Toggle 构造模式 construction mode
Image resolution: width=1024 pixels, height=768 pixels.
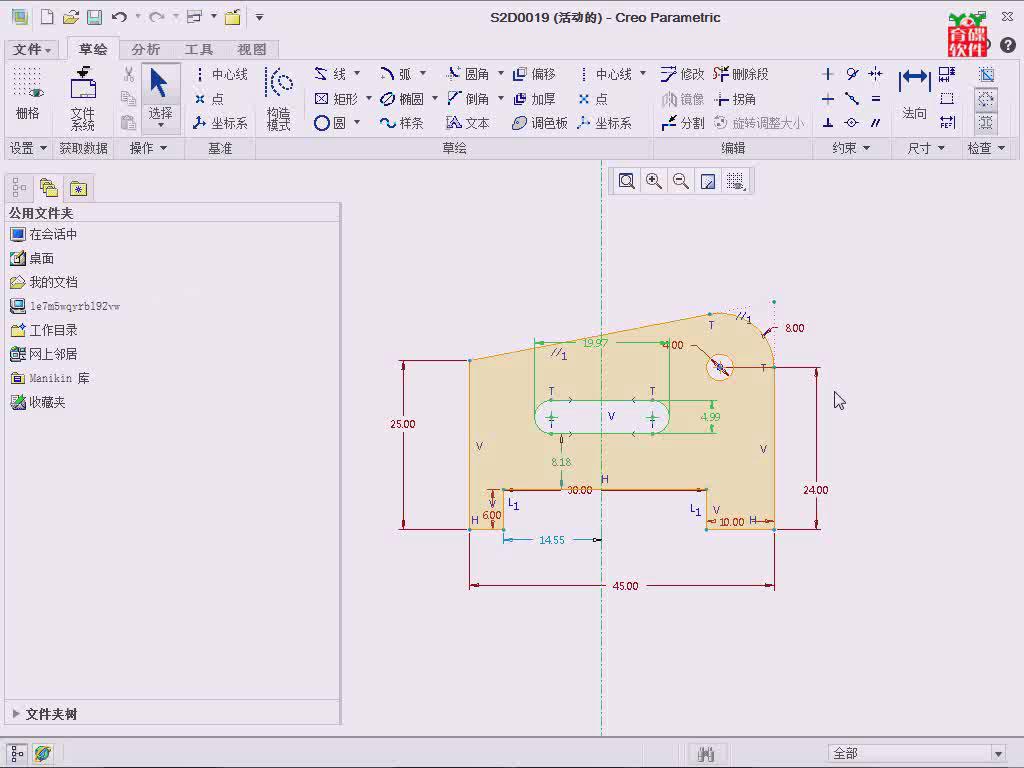point(279,98)
